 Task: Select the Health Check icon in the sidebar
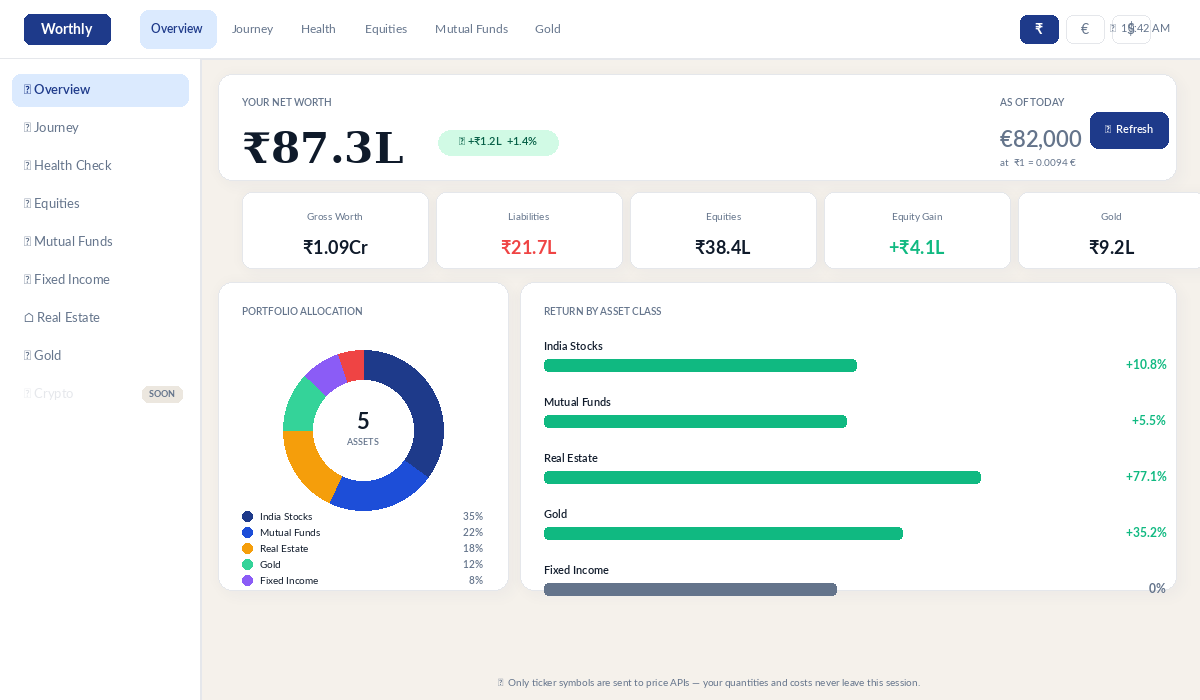click(x=27, y=165)
